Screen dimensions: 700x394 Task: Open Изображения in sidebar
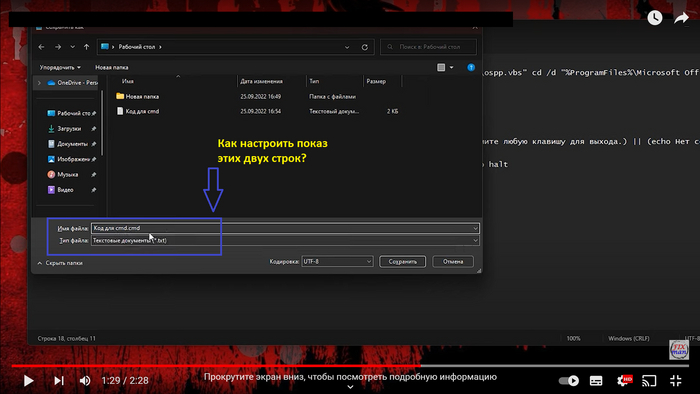click(x=71, y=159)
